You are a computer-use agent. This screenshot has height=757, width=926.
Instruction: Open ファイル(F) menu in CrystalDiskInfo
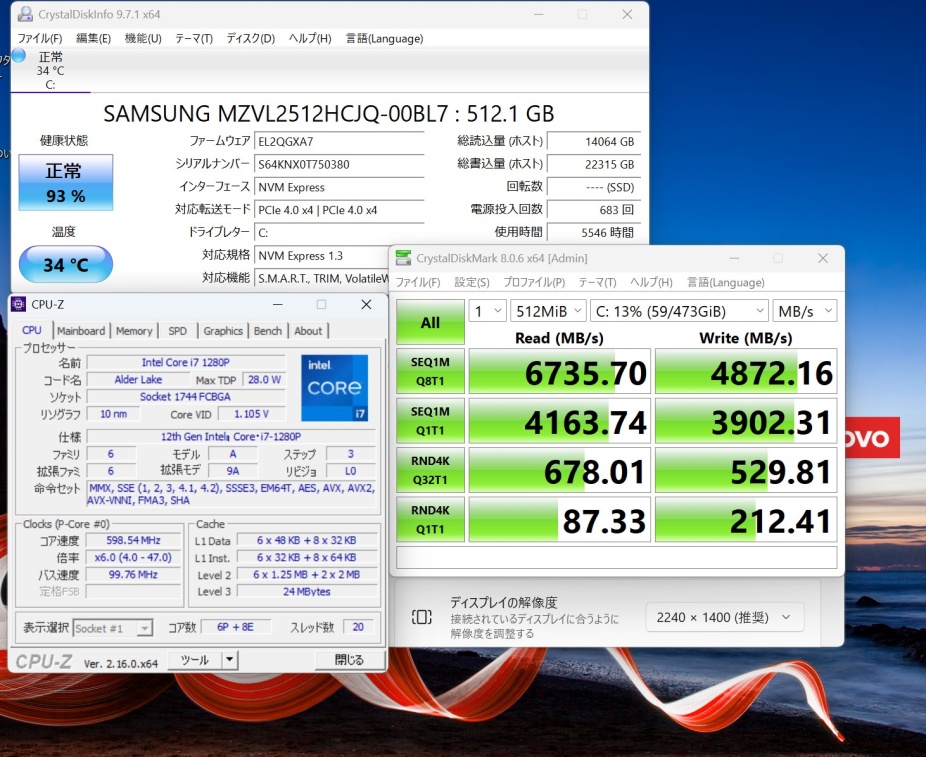coord(40,38)
